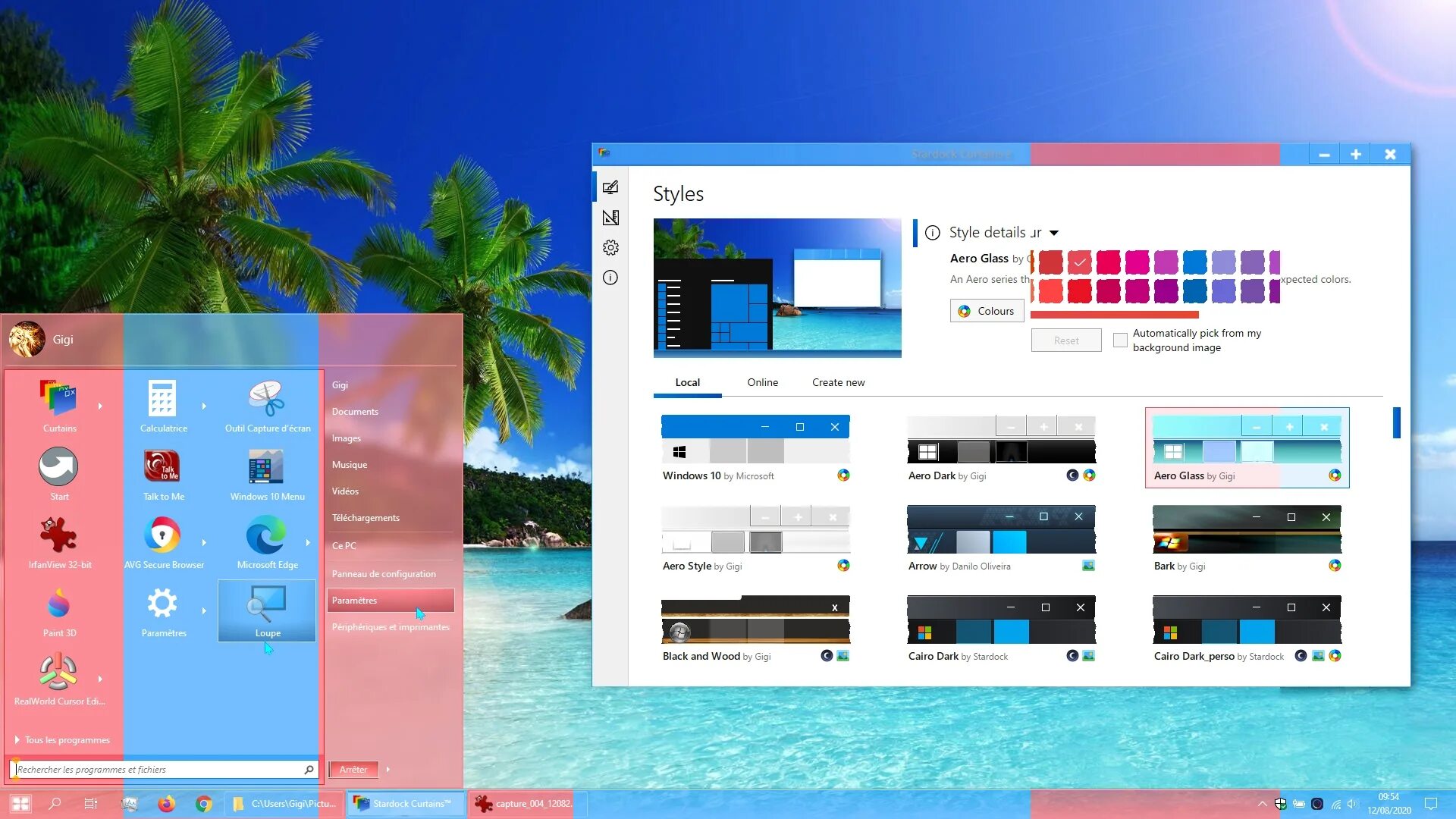Open the Curtains settings gear in the sidebar
Viewport: 1456px width, 819px height.
[610, 248]
